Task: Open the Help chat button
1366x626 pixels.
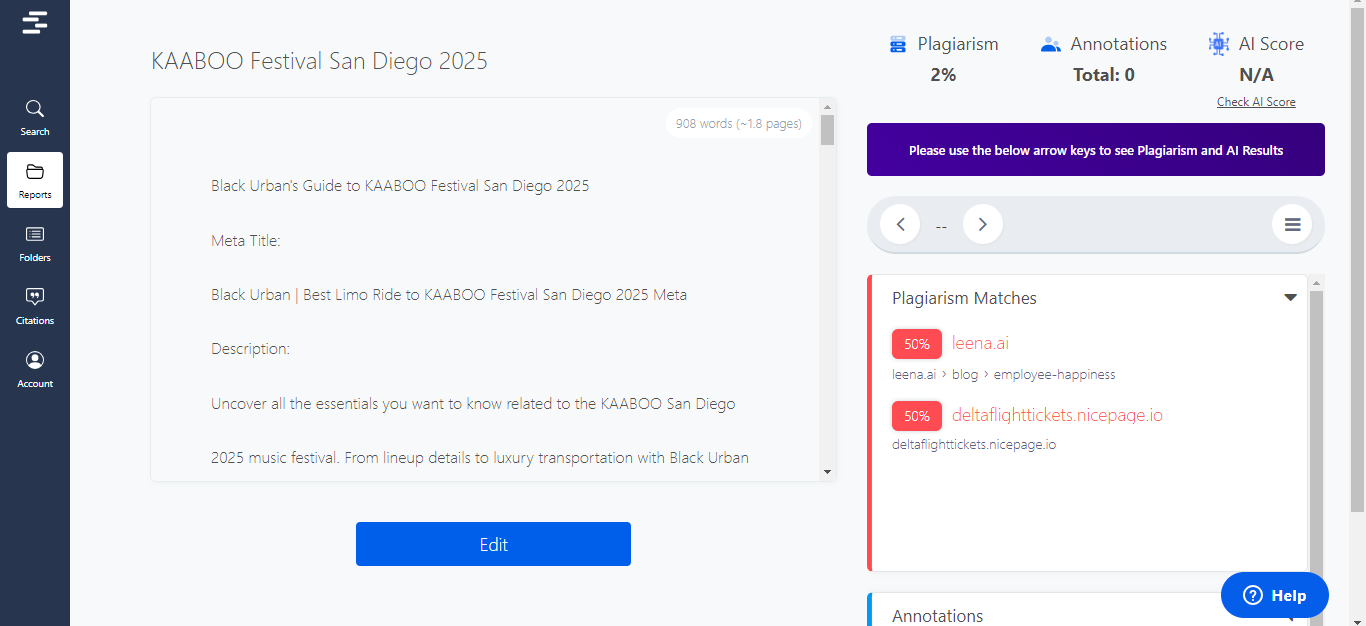Action: point(1274,596)
